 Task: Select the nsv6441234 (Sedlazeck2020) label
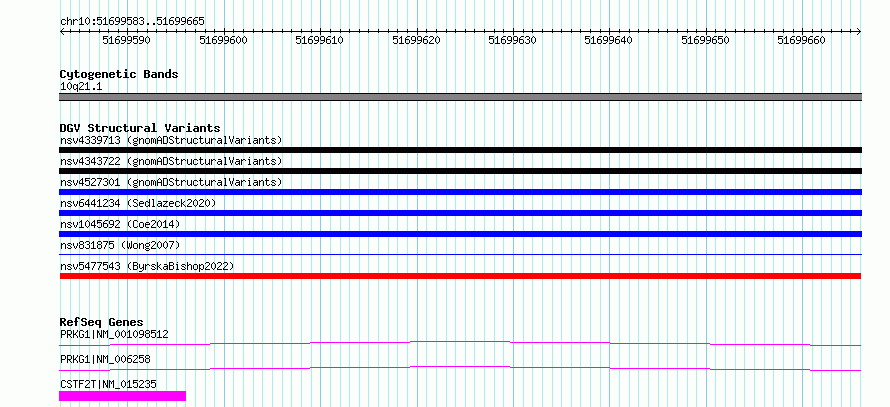coord(138,203)
